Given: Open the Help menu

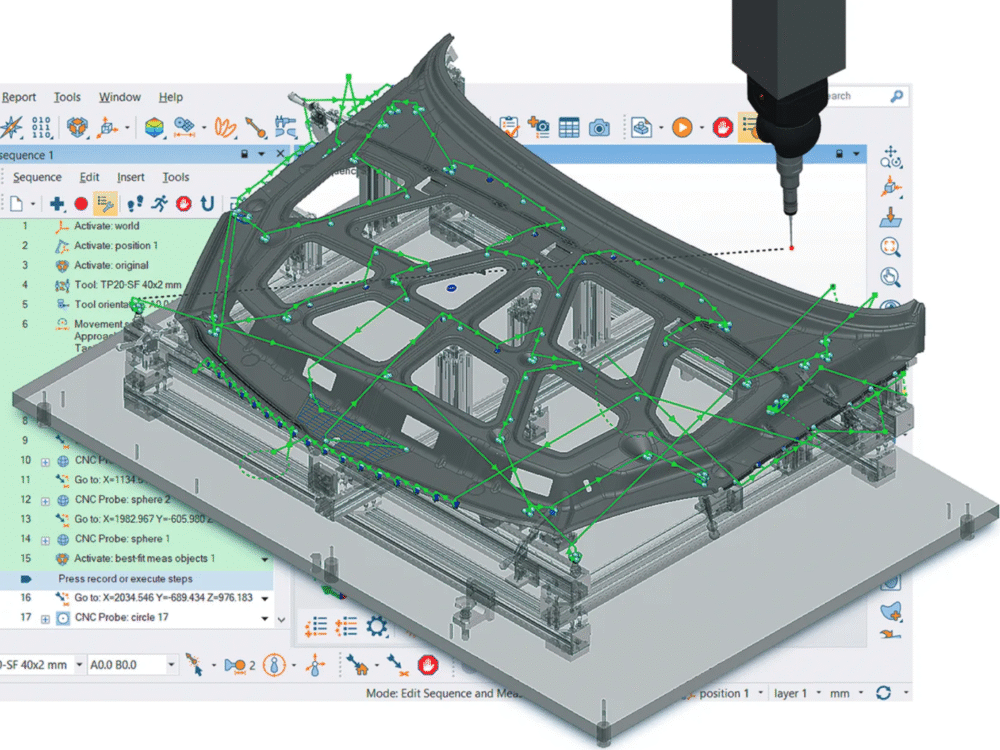Looking at the screenshot, I should click(x=170, y=97).
